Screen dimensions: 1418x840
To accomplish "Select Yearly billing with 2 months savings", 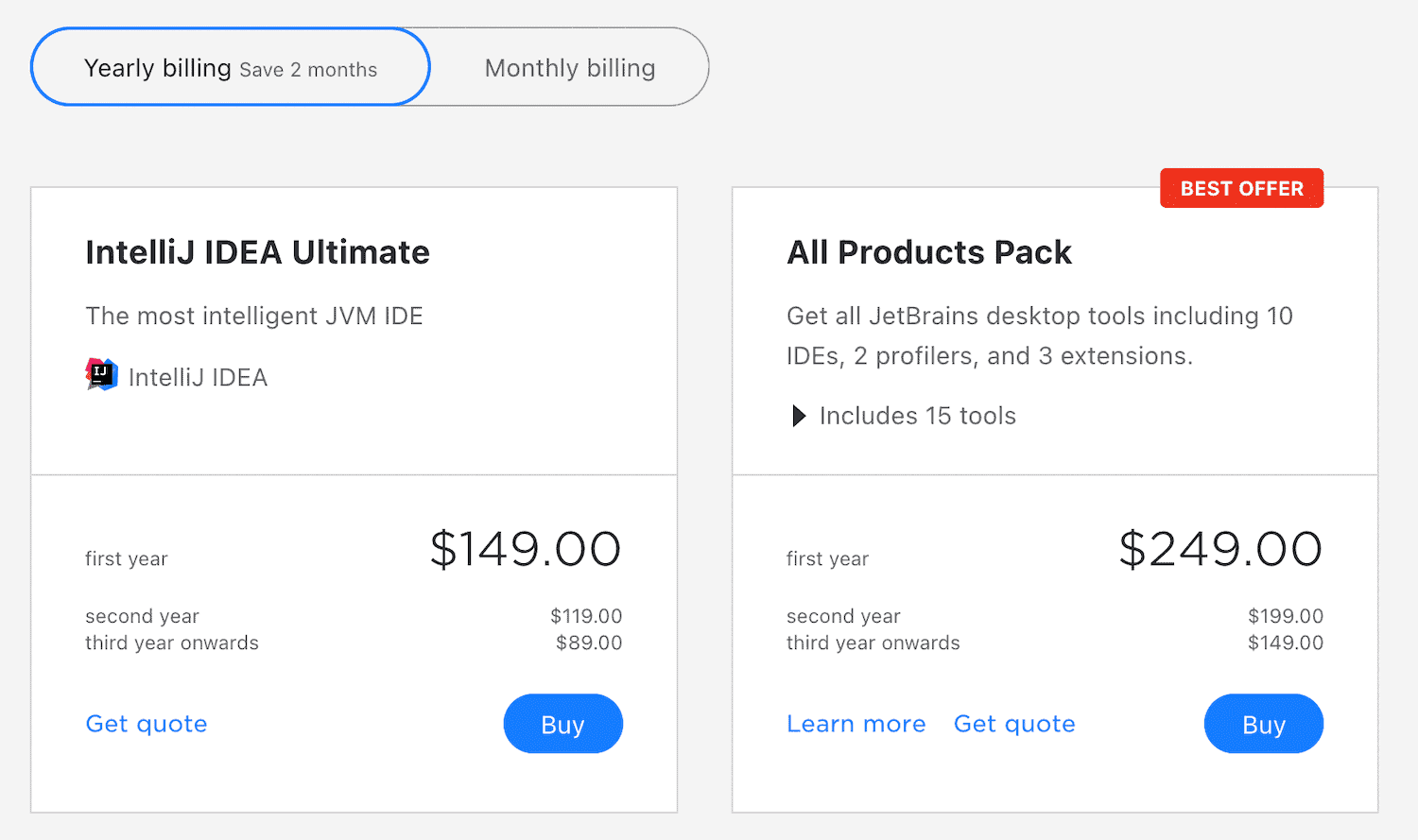I will (230, 67).
